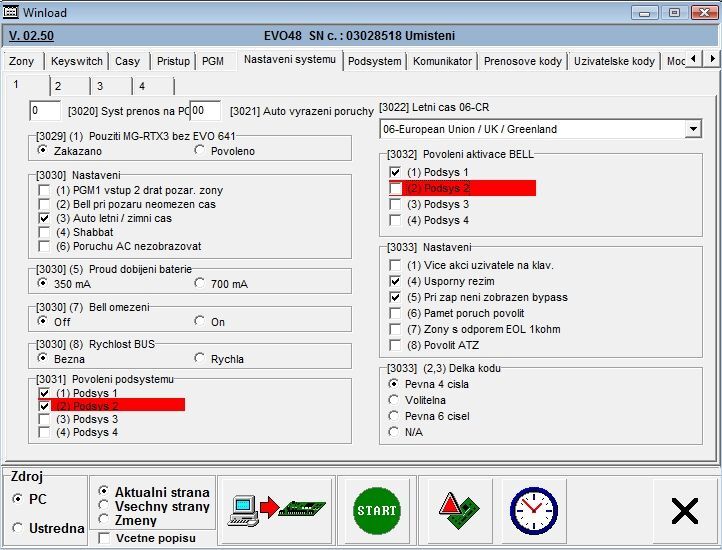Select 700 mA battery charge current

coord(200,284)
